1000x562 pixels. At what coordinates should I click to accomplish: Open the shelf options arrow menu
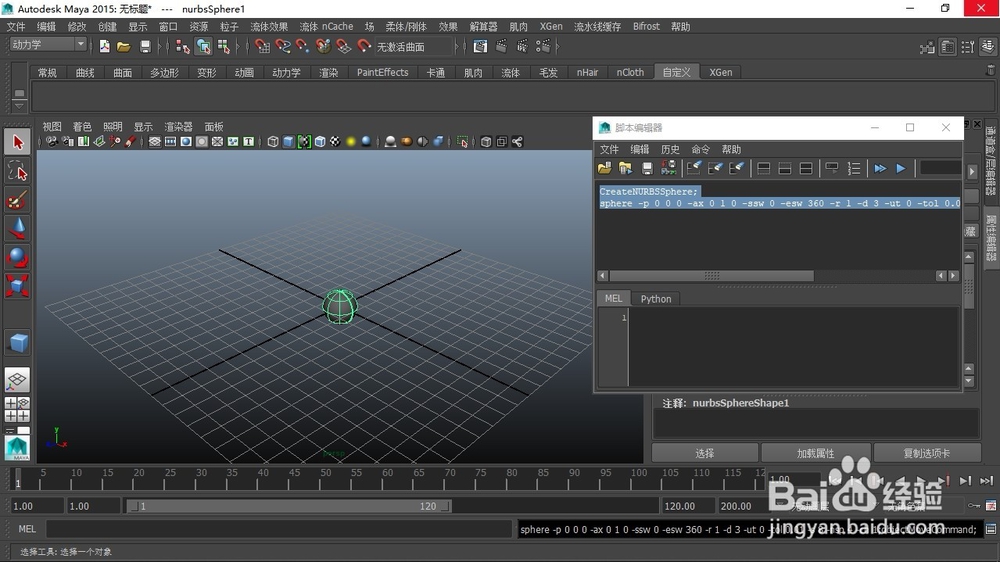pos(19,105)
